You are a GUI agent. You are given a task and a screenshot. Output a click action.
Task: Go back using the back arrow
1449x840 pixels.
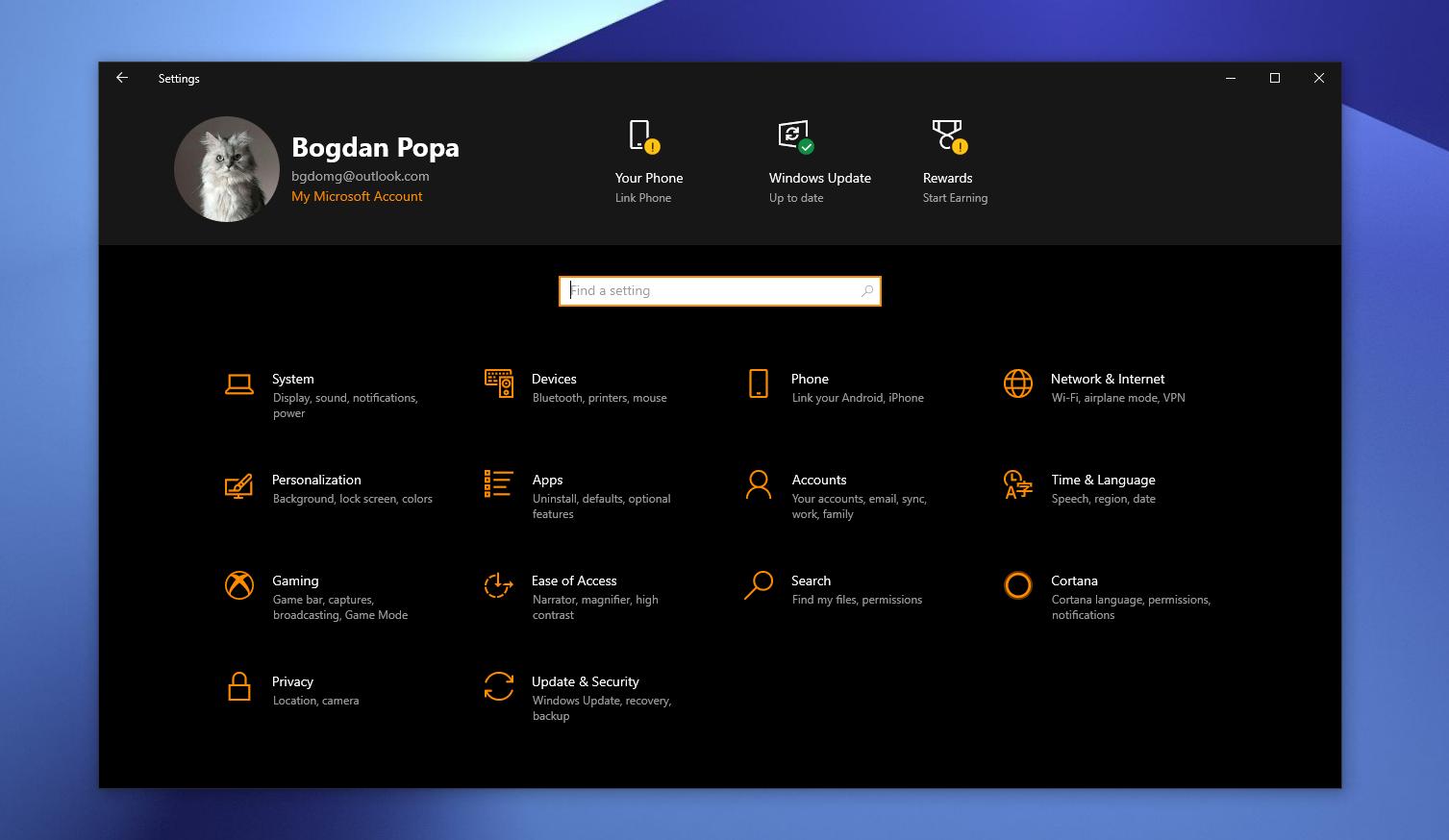click(122, 78)
